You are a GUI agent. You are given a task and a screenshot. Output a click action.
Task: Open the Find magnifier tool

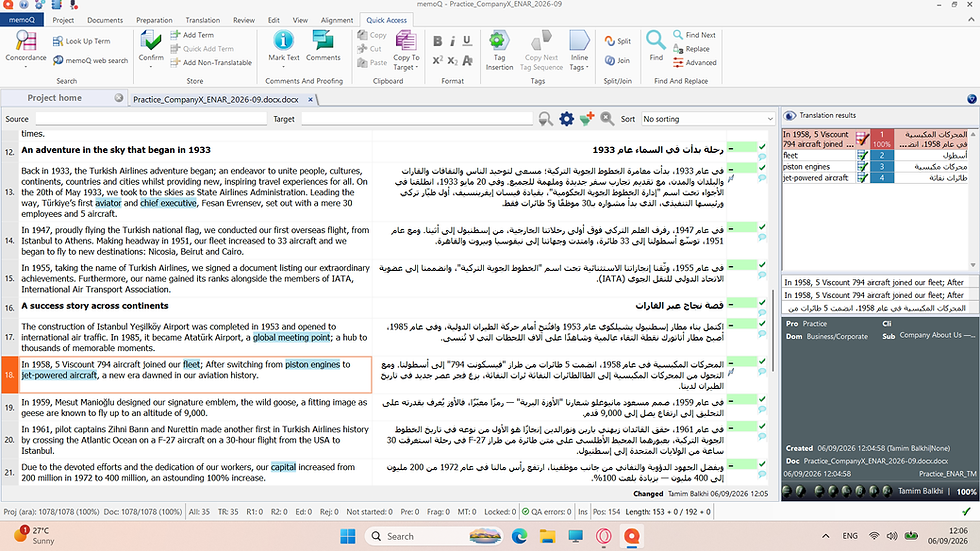coord(656,41)
